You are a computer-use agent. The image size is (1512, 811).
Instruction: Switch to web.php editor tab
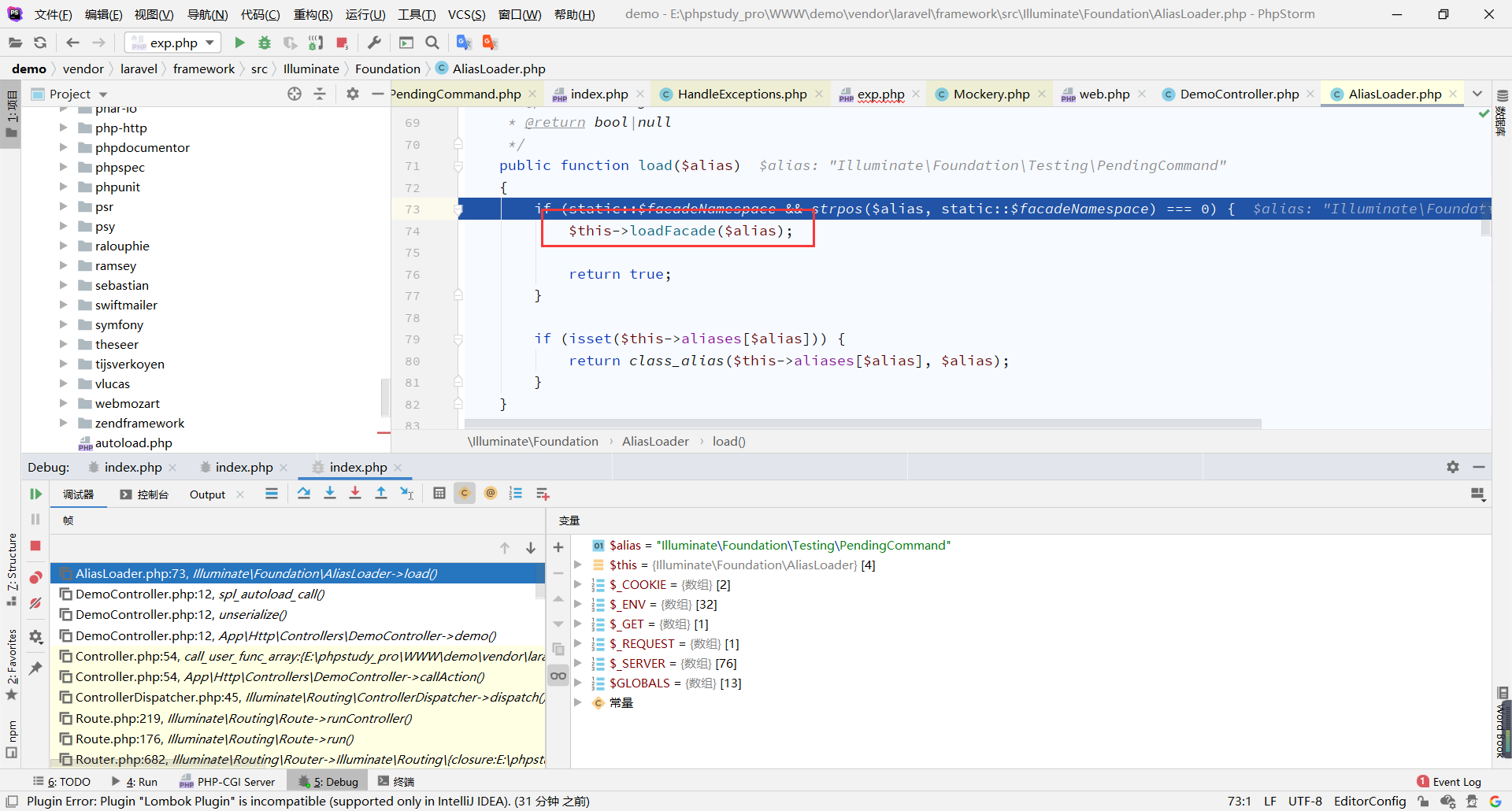point(1104,94)
